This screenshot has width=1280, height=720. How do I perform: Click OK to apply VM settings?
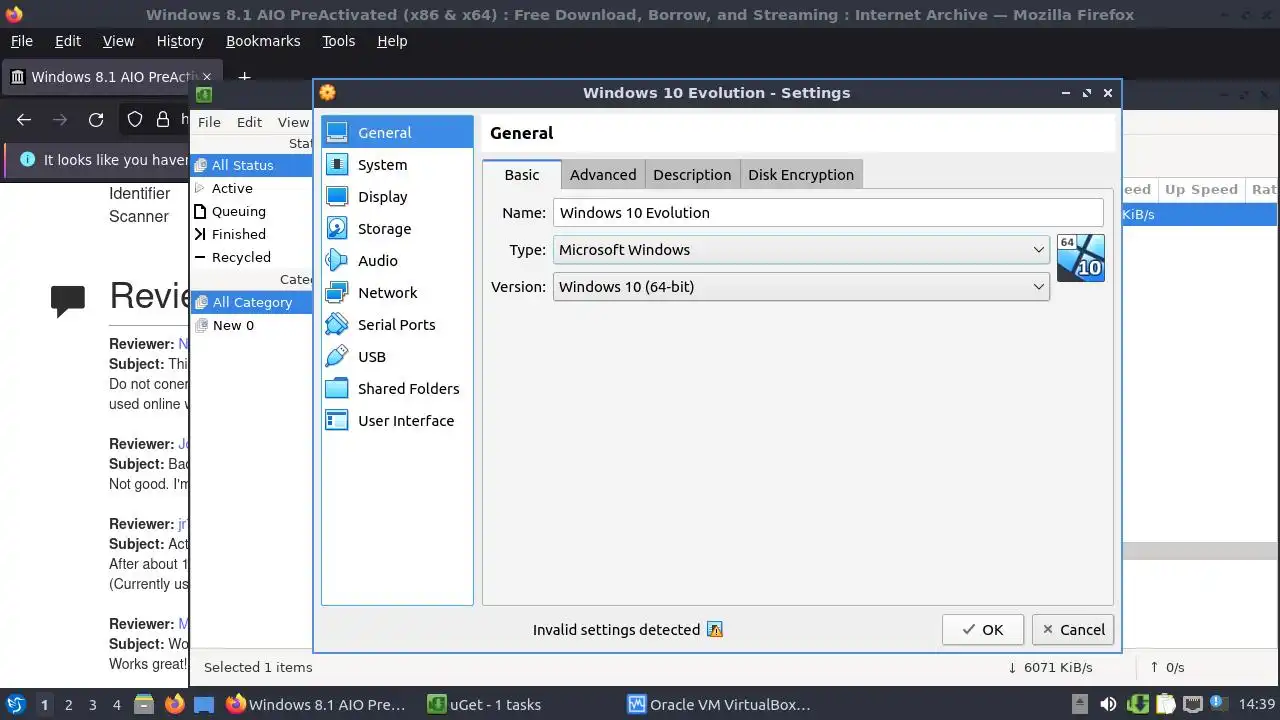click(982, 629)
